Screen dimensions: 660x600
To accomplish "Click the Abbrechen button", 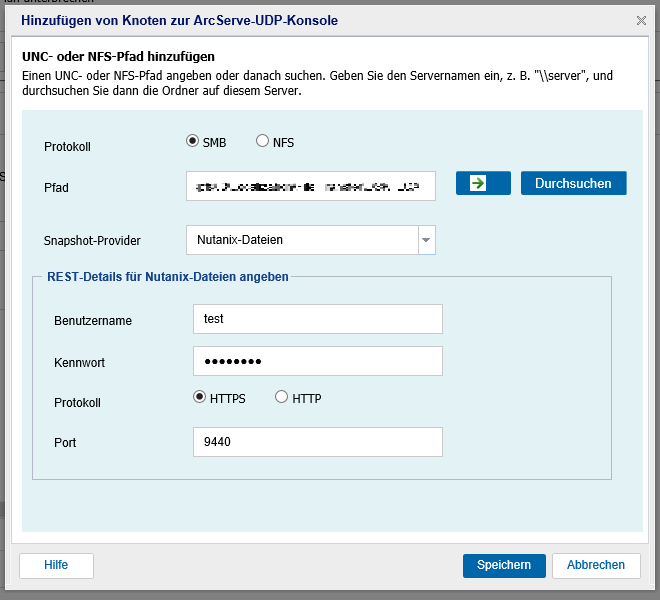I will (x=596, y=565).
